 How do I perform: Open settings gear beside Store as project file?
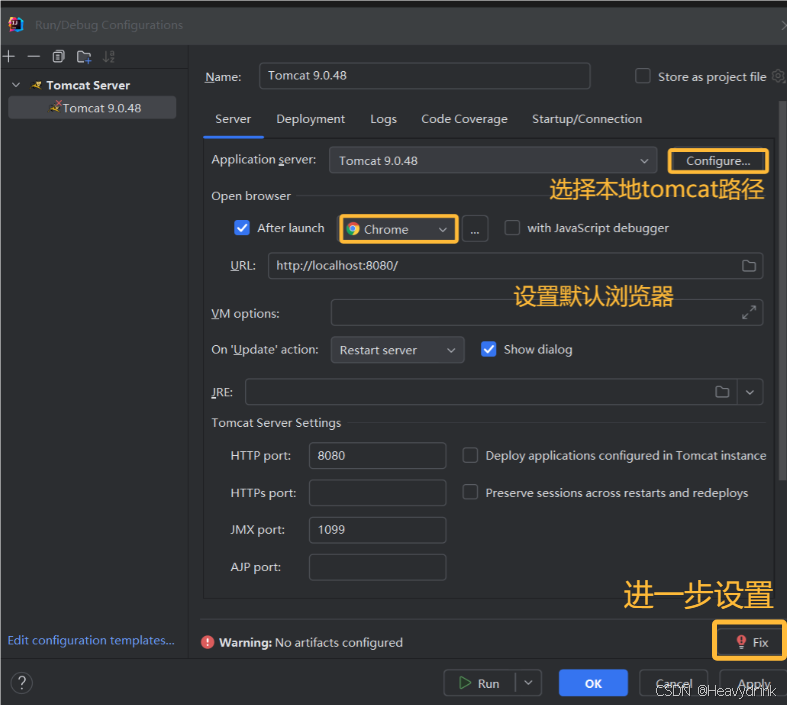pyautogui.click(x=778, y=76)
